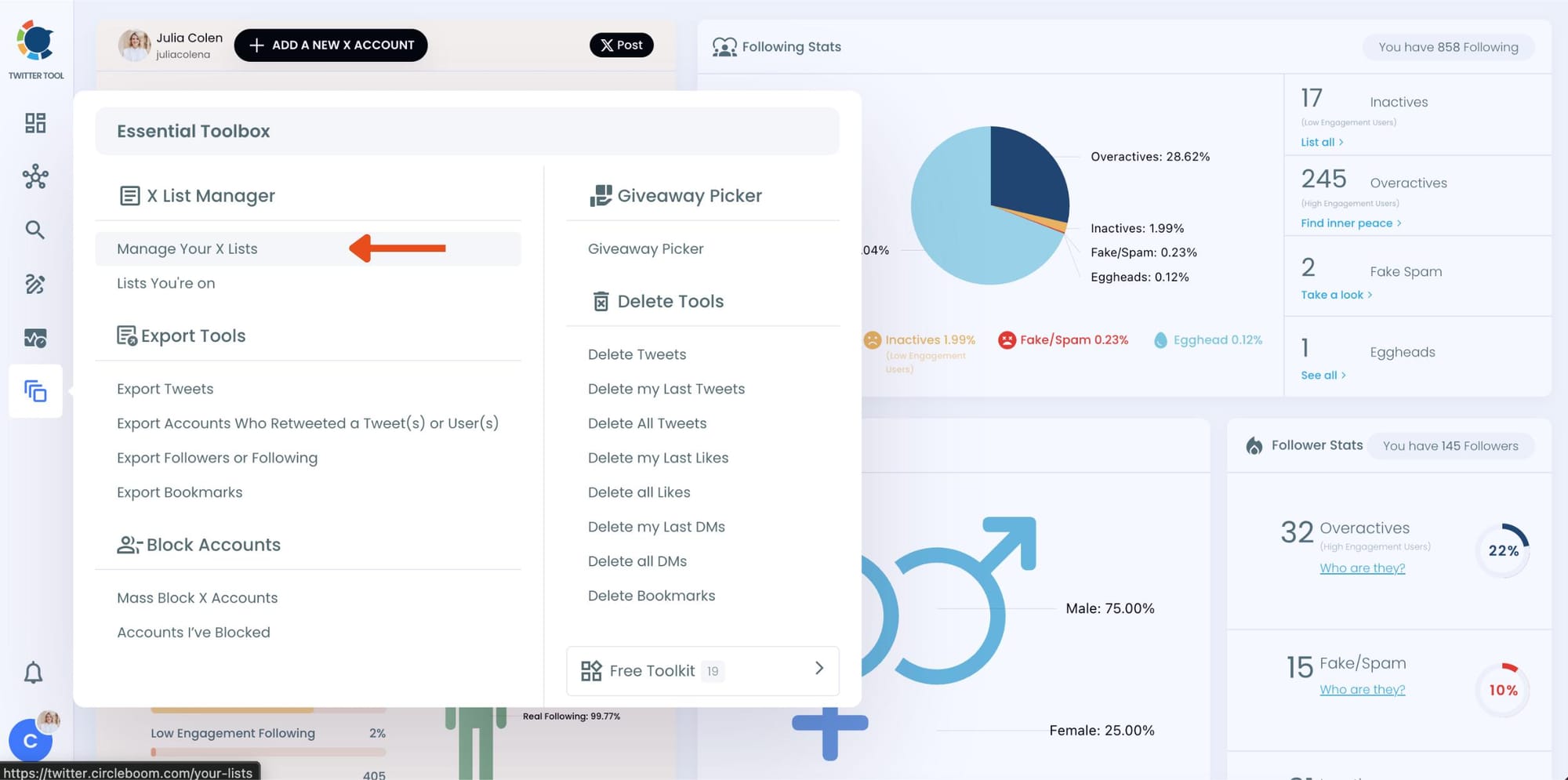Click the Real Following: 99.77% label
The width and height of the screenshot is (1568, 780).
click(x=572, y=717)
